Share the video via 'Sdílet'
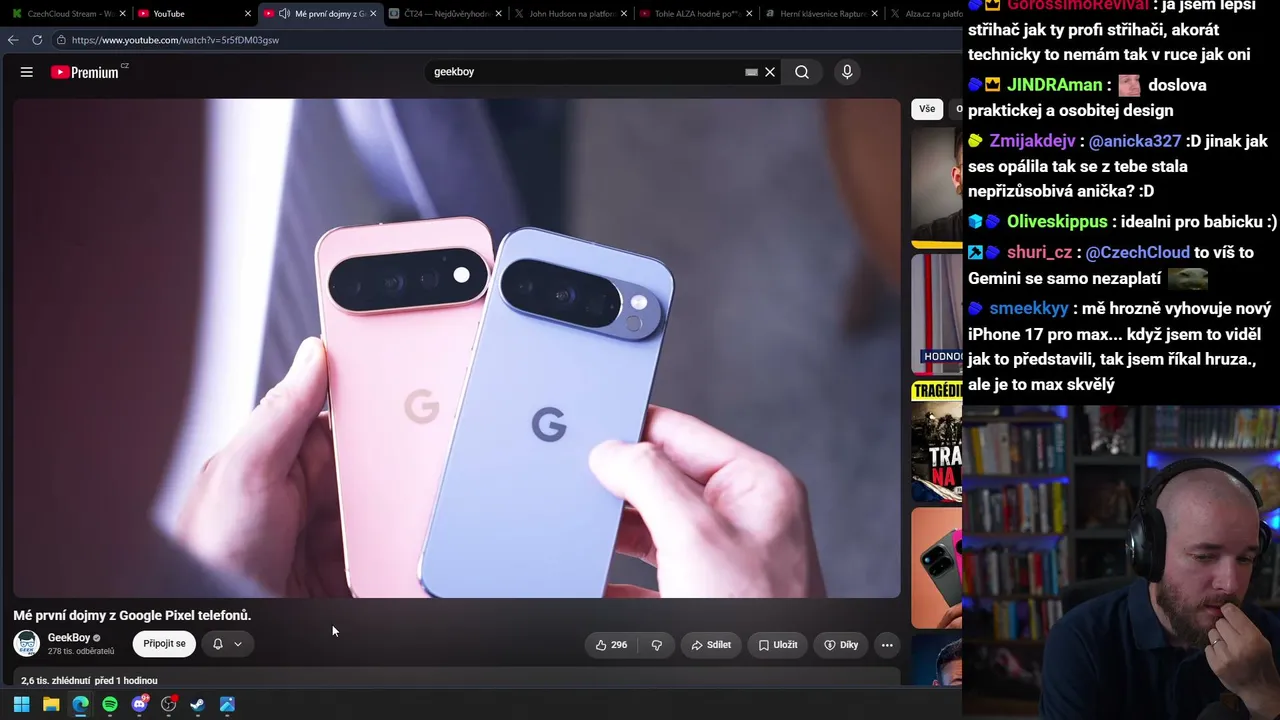Viewport: 1280px width, 720px height. (711, 645)
